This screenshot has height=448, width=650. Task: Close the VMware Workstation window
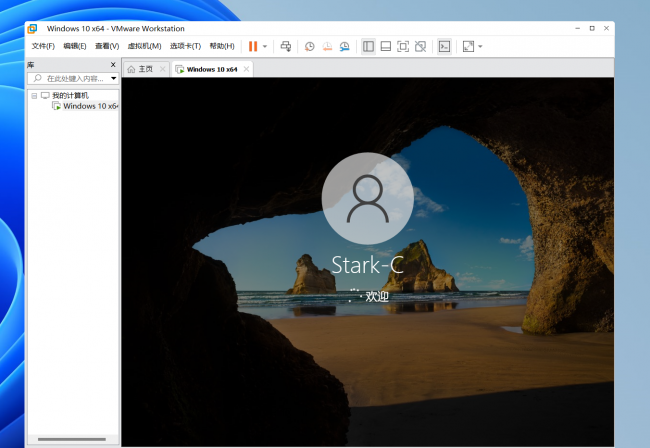pyautogui.click(x=606, y=28)
